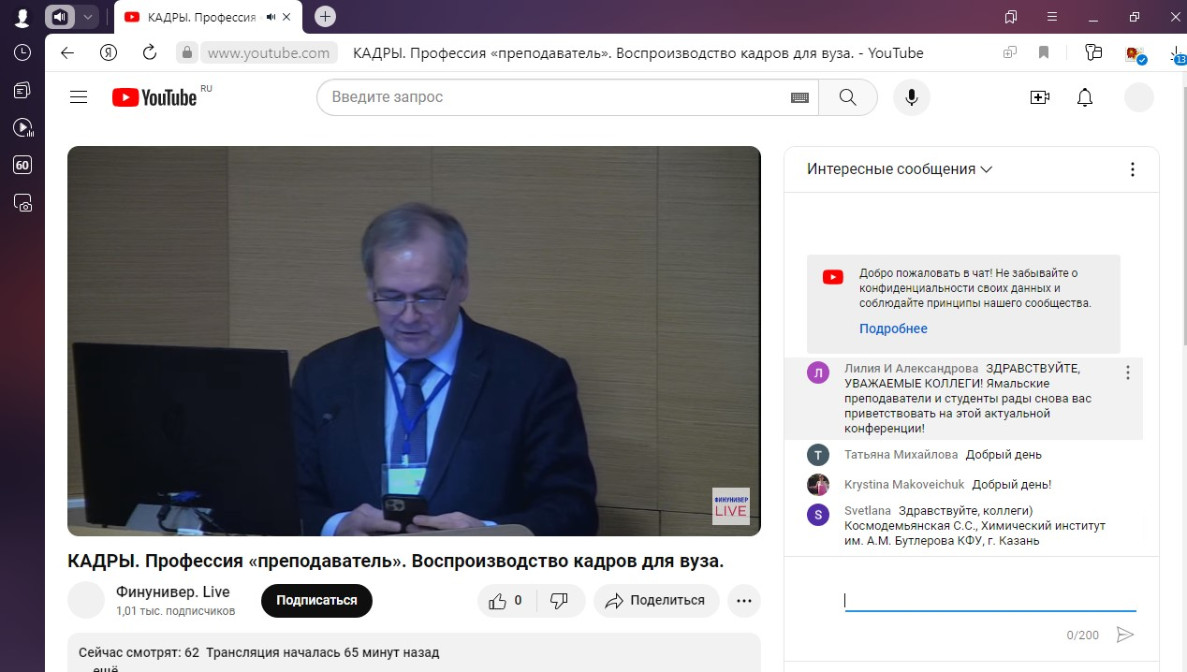Click the YouTube logo to go home
1187x672 pixels.
(155, 97)
